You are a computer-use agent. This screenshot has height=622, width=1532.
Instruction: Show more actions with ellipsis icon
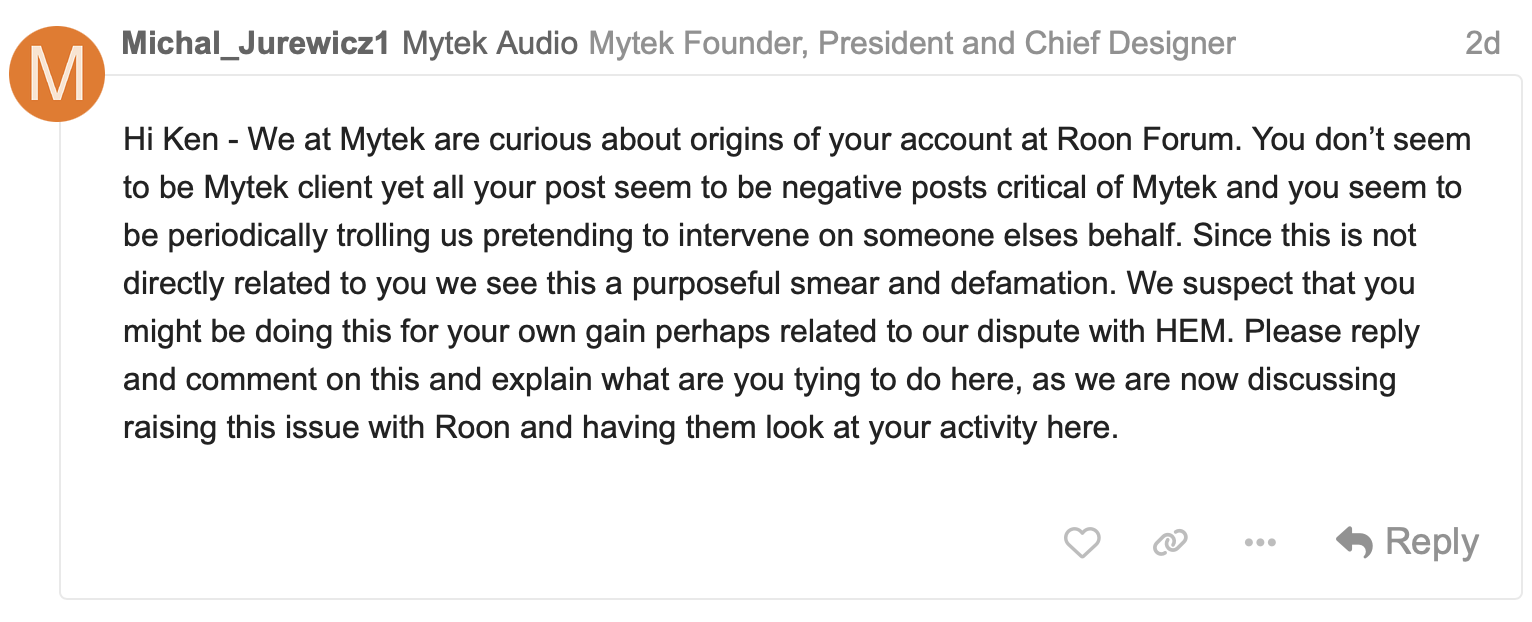click(1259, 543)
